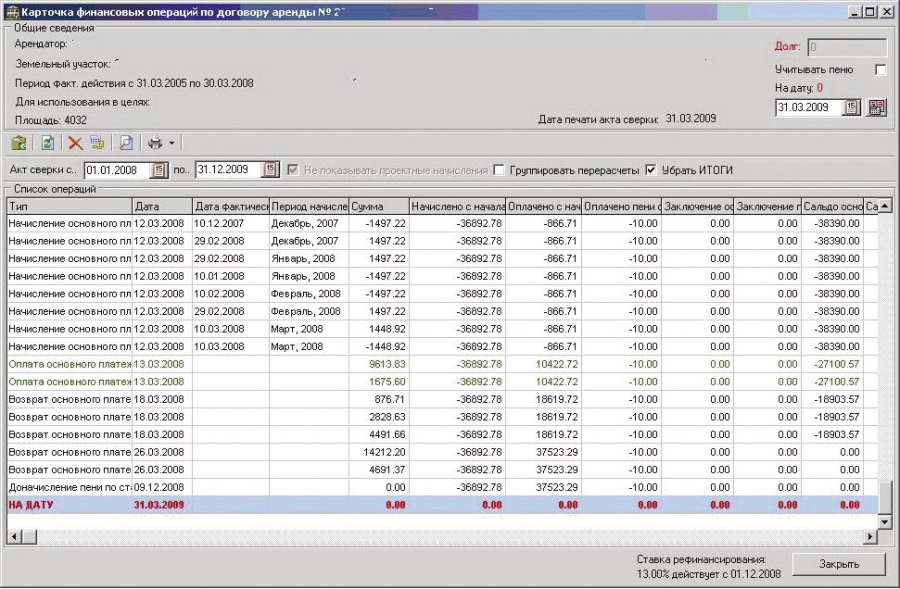Click the Площадь: 4032 text

(51, 121)
